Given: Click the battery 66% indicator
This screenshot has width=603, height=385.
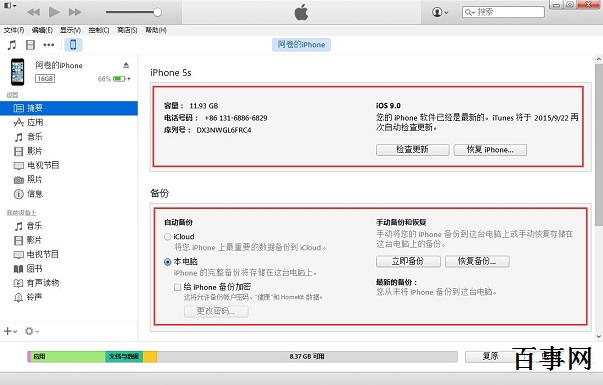Looking at the screenshot, I should [114, 79].
